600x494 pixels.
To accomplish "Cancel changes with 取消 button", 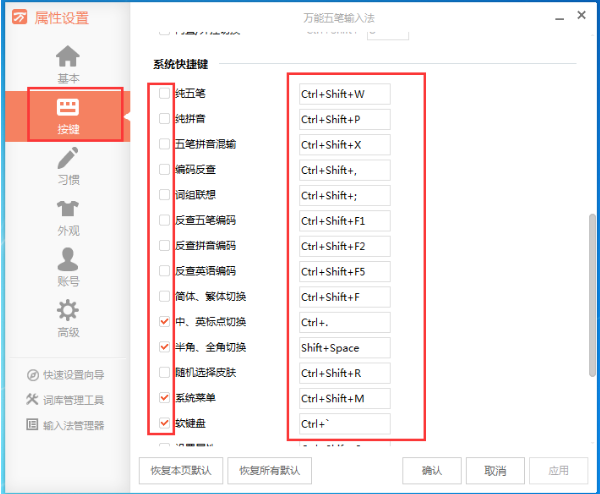I will (x=495, y=470).
